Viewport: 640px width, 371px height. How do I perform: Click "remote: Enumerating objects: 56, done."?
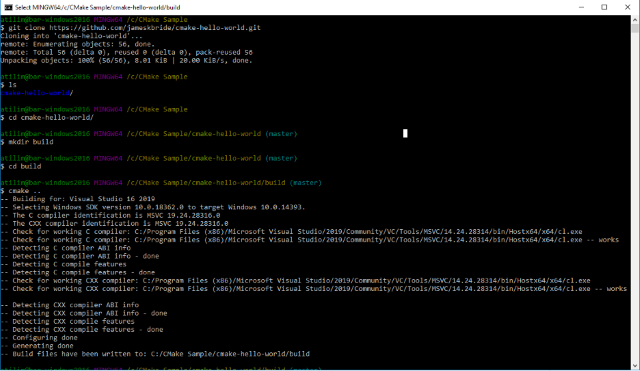point(78,44)
